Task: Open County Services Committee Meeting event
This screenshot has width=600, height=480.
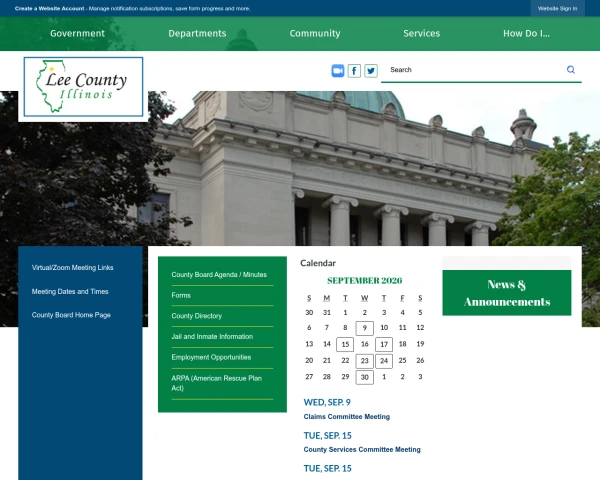Action: 362,449
